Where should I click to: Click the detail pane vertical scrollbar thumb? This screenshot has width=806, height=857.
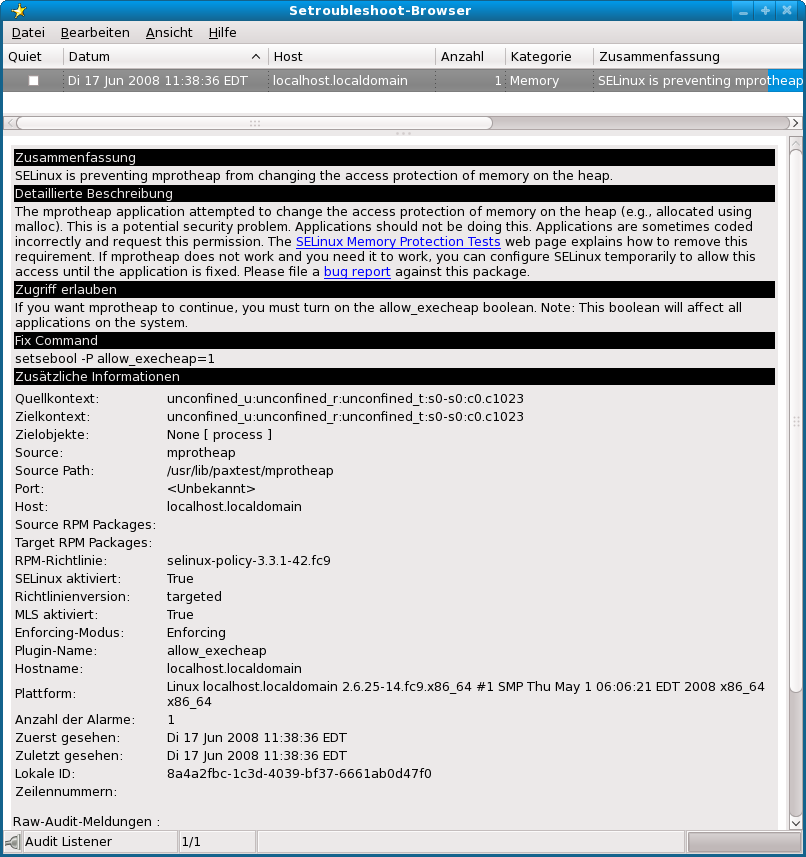click(x=796, y=421)
